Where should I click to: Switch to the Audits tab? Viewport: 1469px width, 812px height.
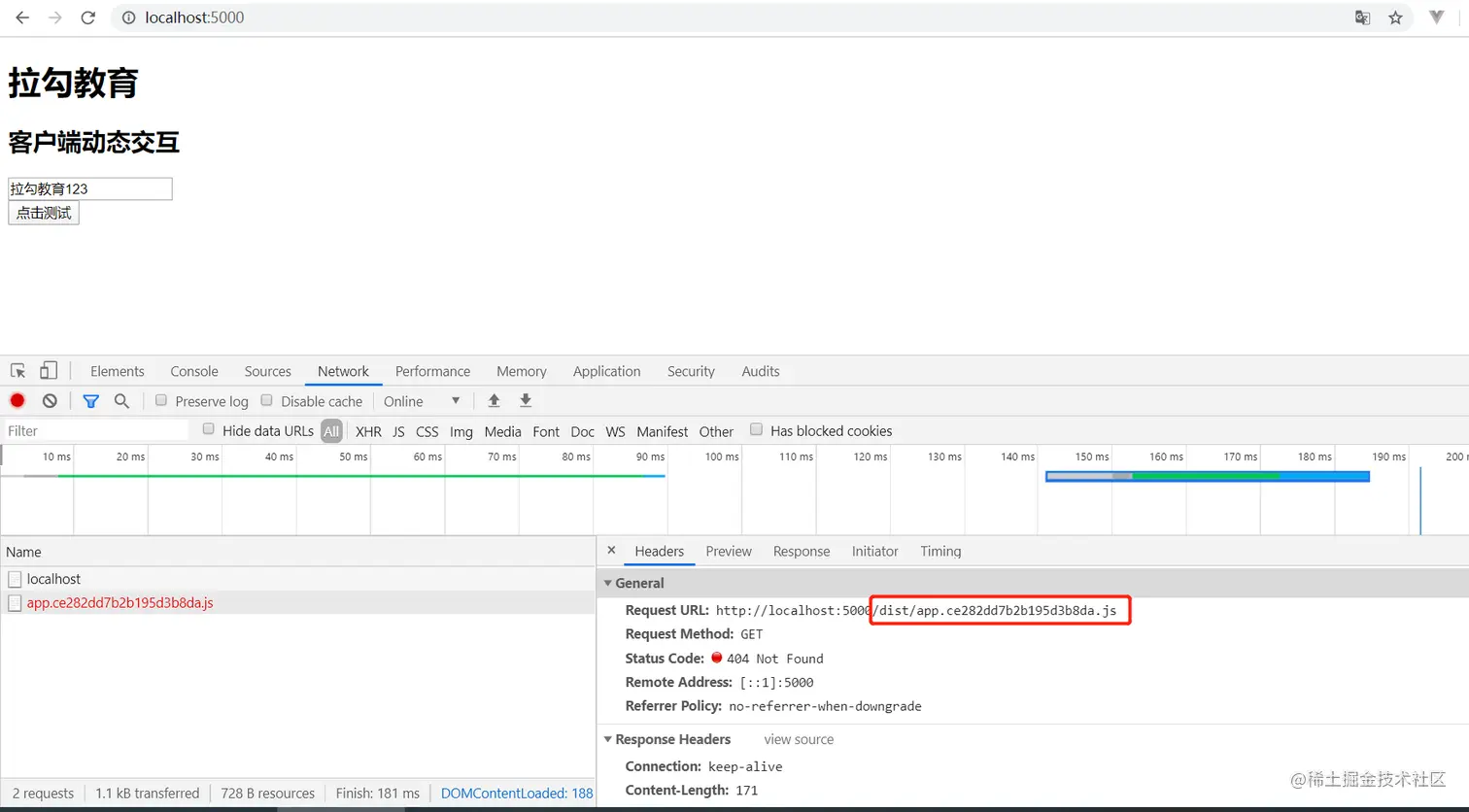(761, 371)
